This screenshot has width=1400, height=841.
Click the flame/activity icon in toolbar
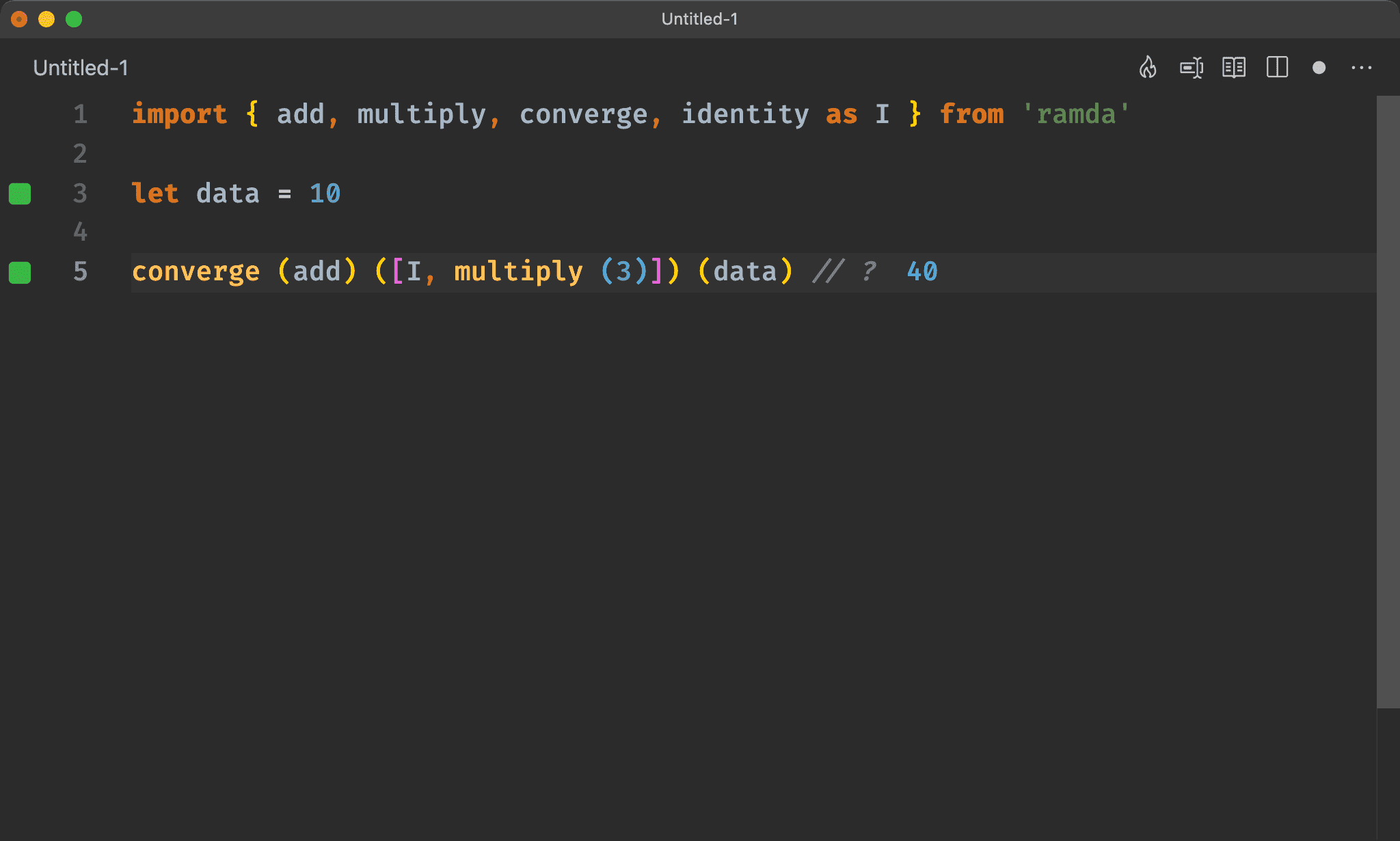(x=1148, y=67)
